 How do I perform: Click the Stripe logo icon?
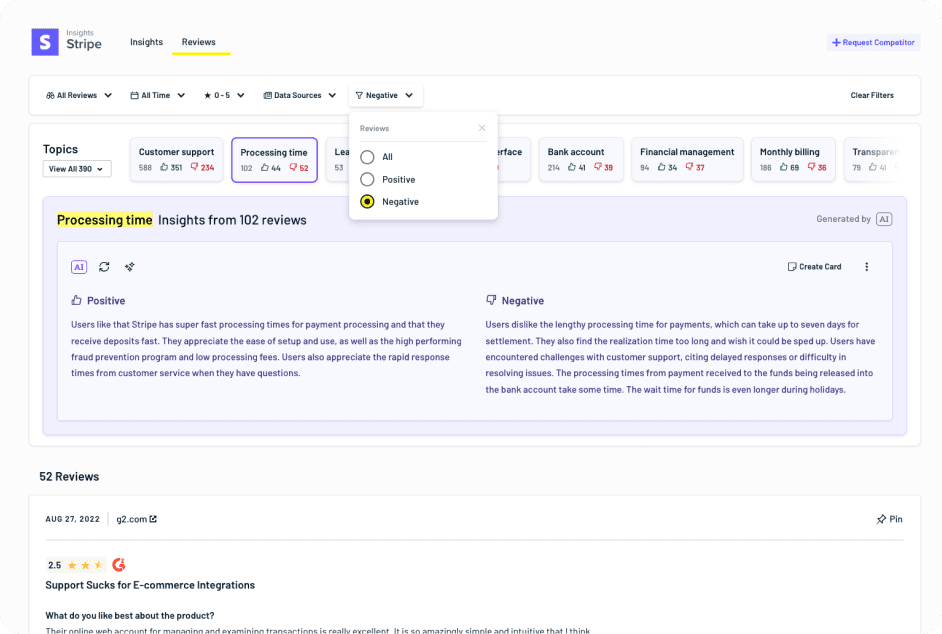pyautogui.click(x=45, y=42)
